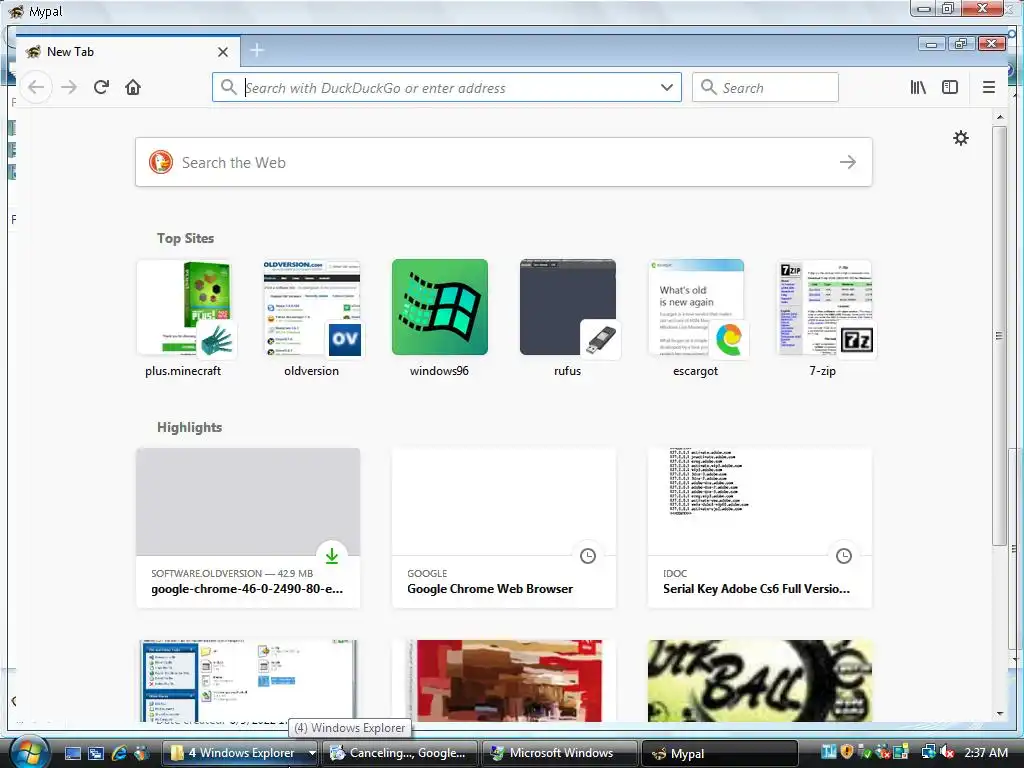Click the magnifier in the small Search box
The image size is (1024, 768).
709,87
